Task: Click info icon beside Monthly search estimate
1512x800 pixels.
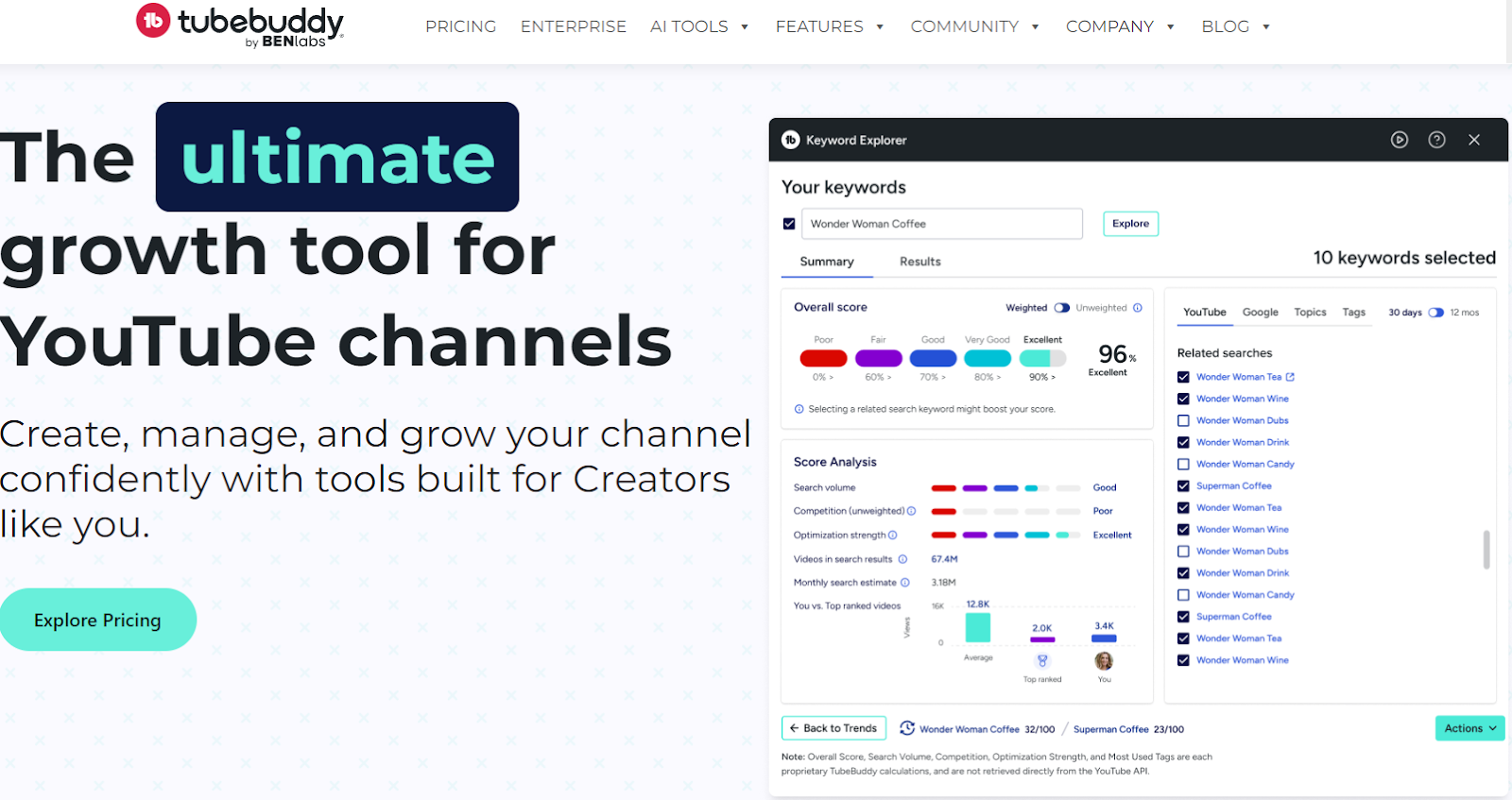Action: pos(904,583)
